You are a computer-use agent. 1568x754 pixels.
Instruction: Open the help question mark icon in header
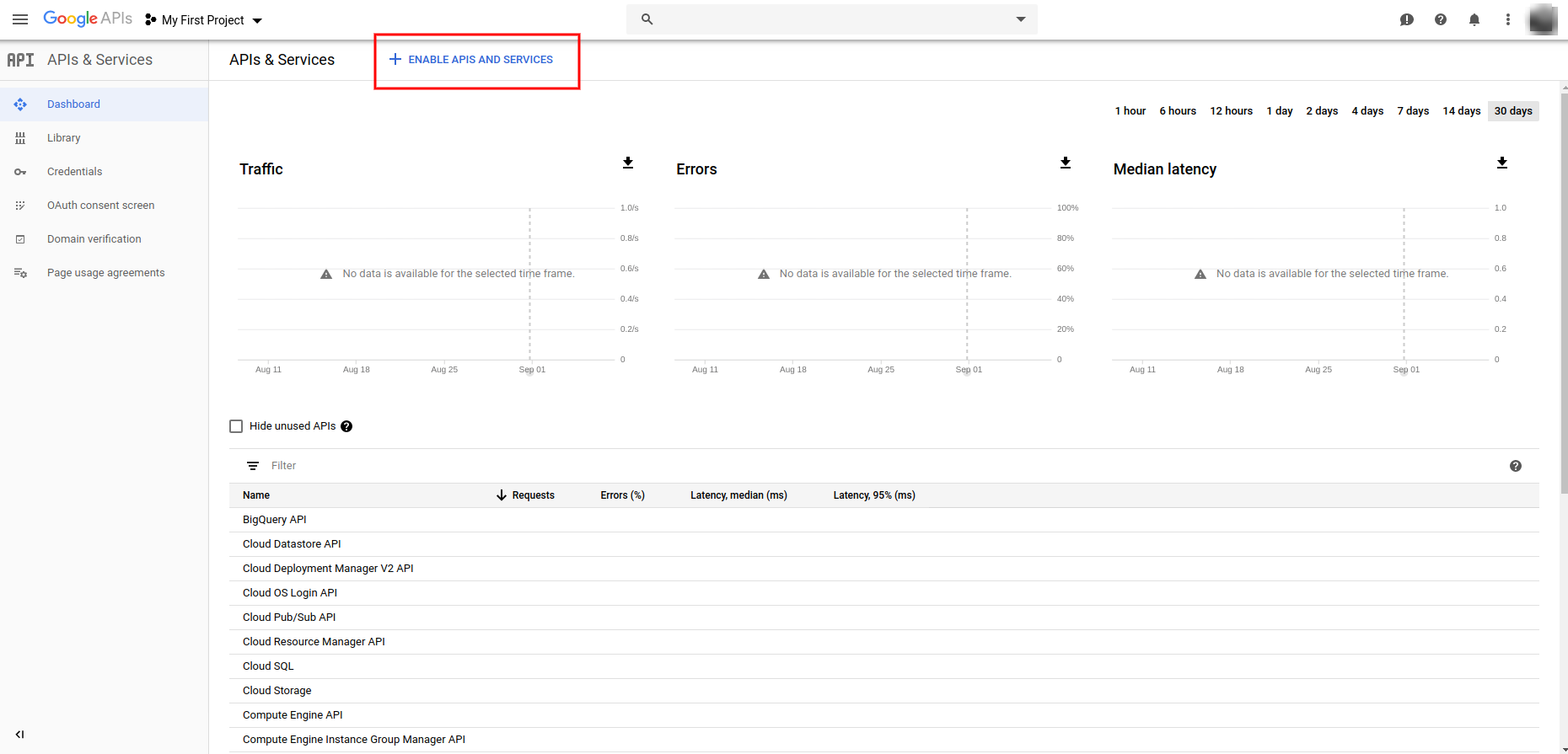point(1440,19)
